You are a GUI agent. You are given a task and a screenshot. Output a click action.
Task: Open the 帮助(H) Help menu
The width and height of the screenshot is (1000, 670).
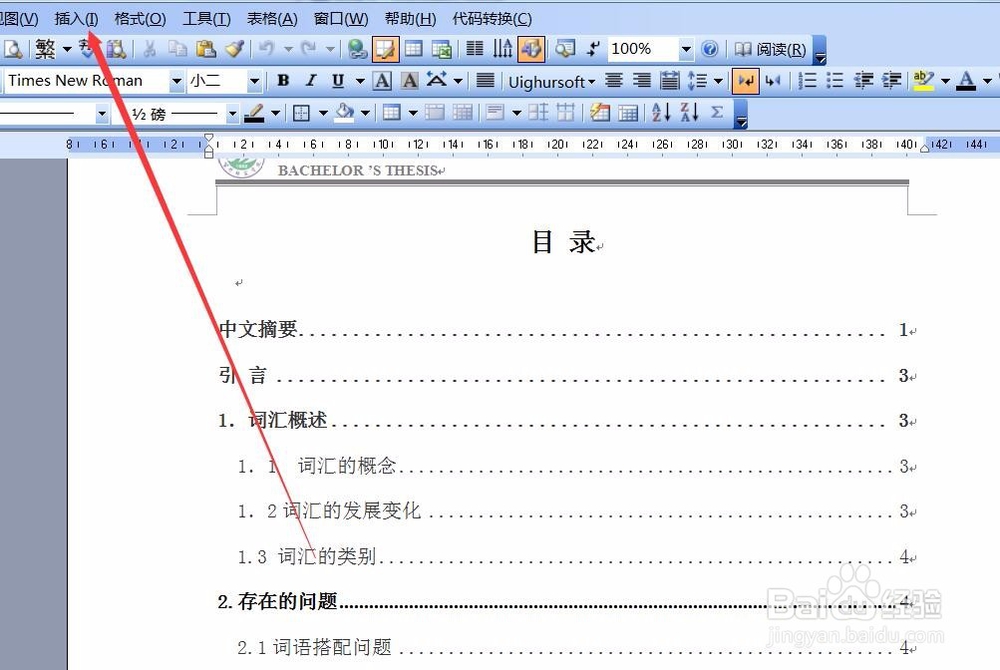(x=410, y=18)
